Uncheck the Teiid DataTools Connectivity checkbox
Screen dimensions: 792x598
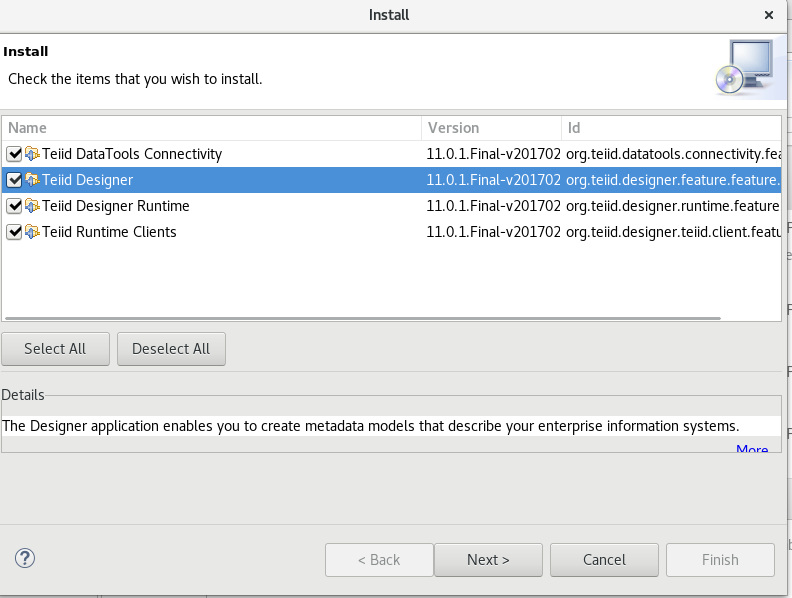point(14,154)
